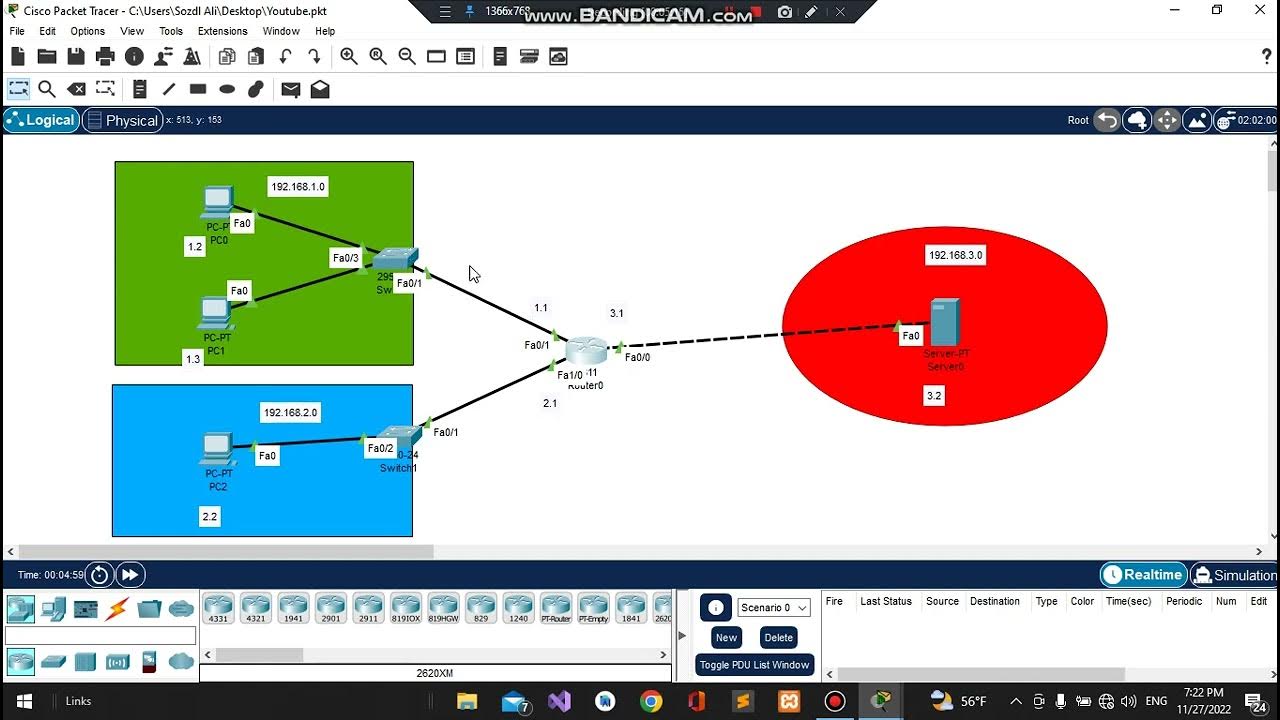Click the scenario information button
Viewport: 1280px width, 720px height.
(715, 607)
